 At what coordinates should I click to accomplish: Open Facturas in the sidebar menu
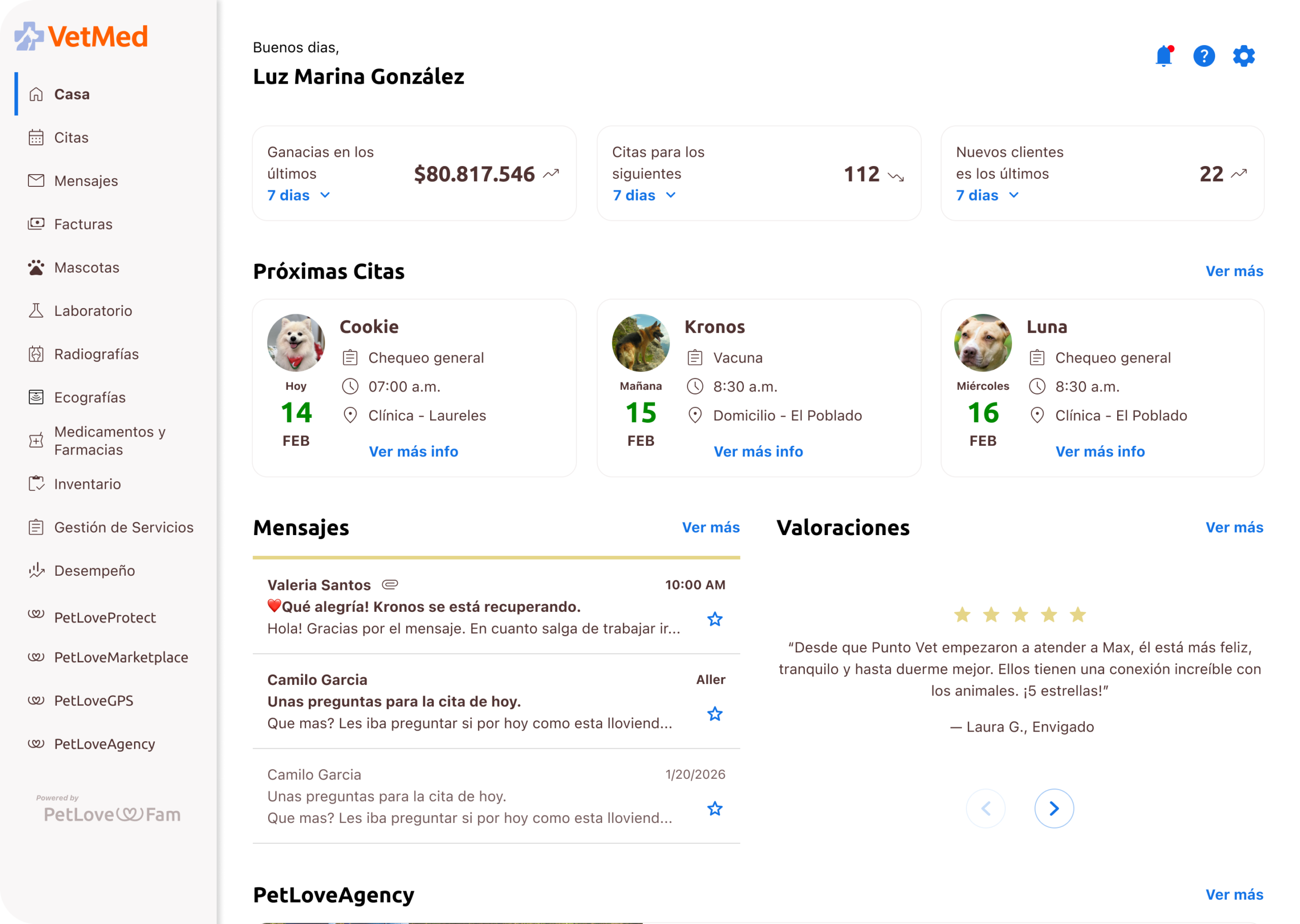(x=83, y=224)
